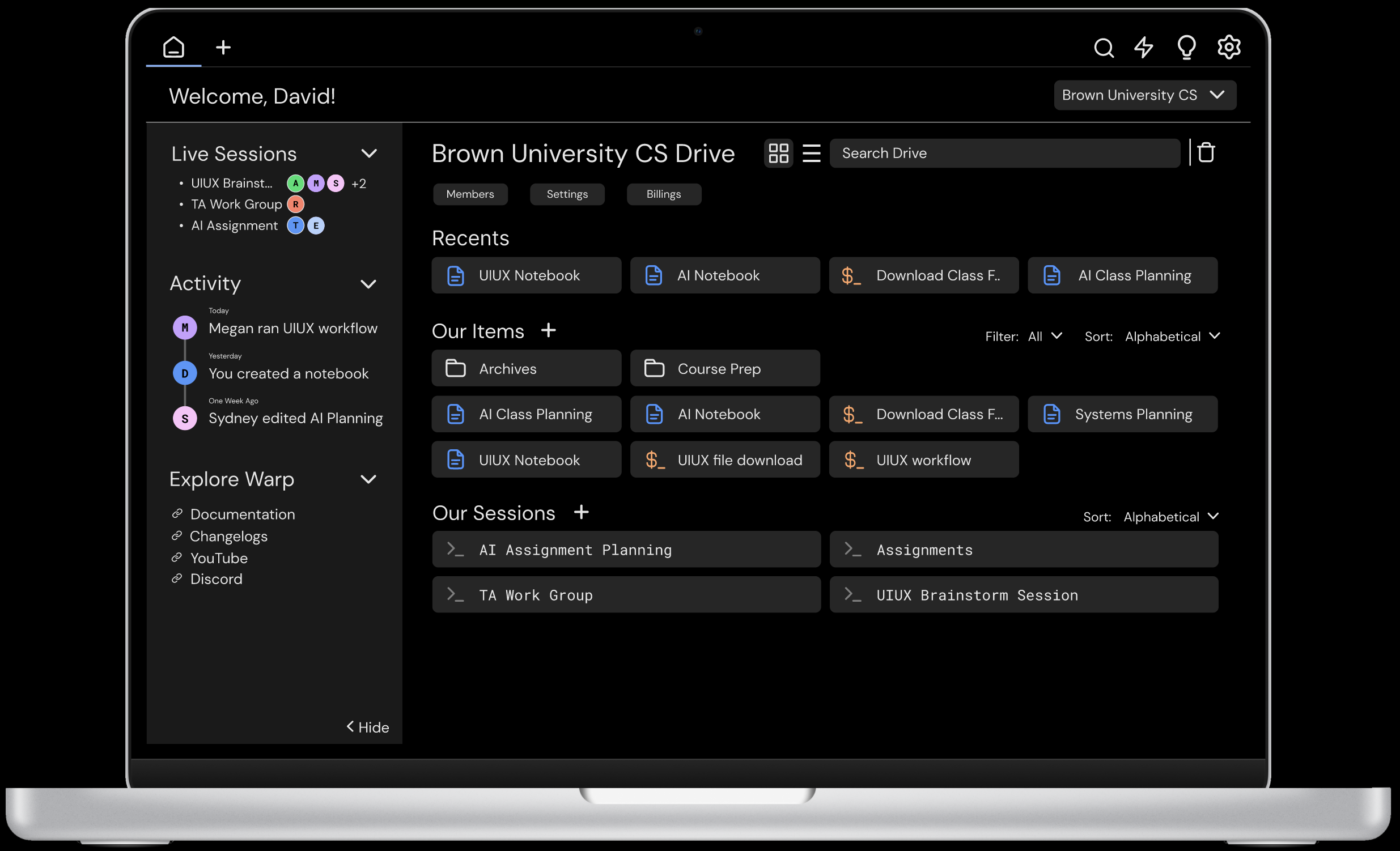The width and height of the screenshot is (1400, 851).
Task: Open AI Notebook in Recents
Action: [725, 275]
